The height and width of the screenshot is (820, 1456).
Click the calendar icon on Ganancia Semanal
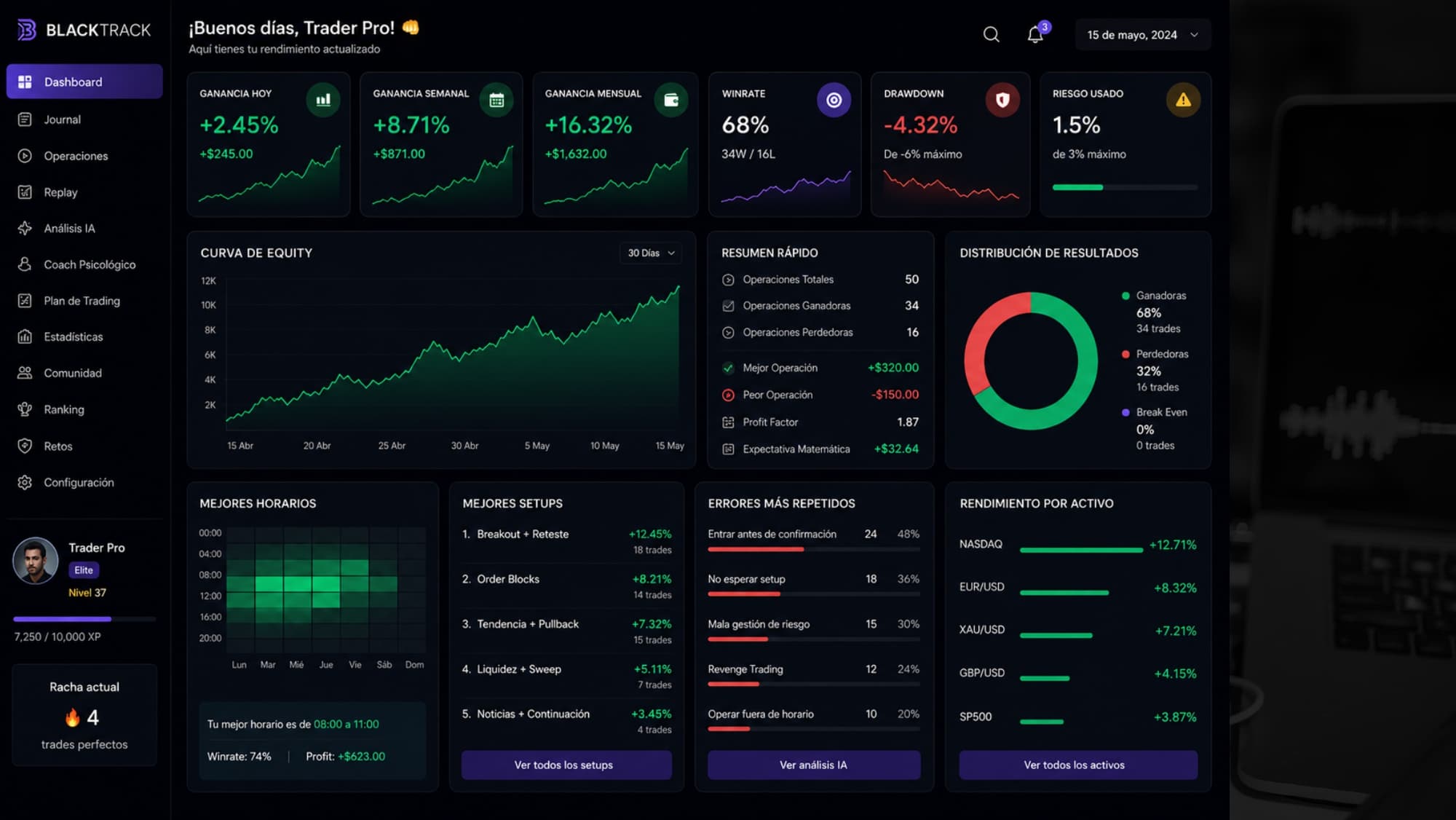[496, 100]
